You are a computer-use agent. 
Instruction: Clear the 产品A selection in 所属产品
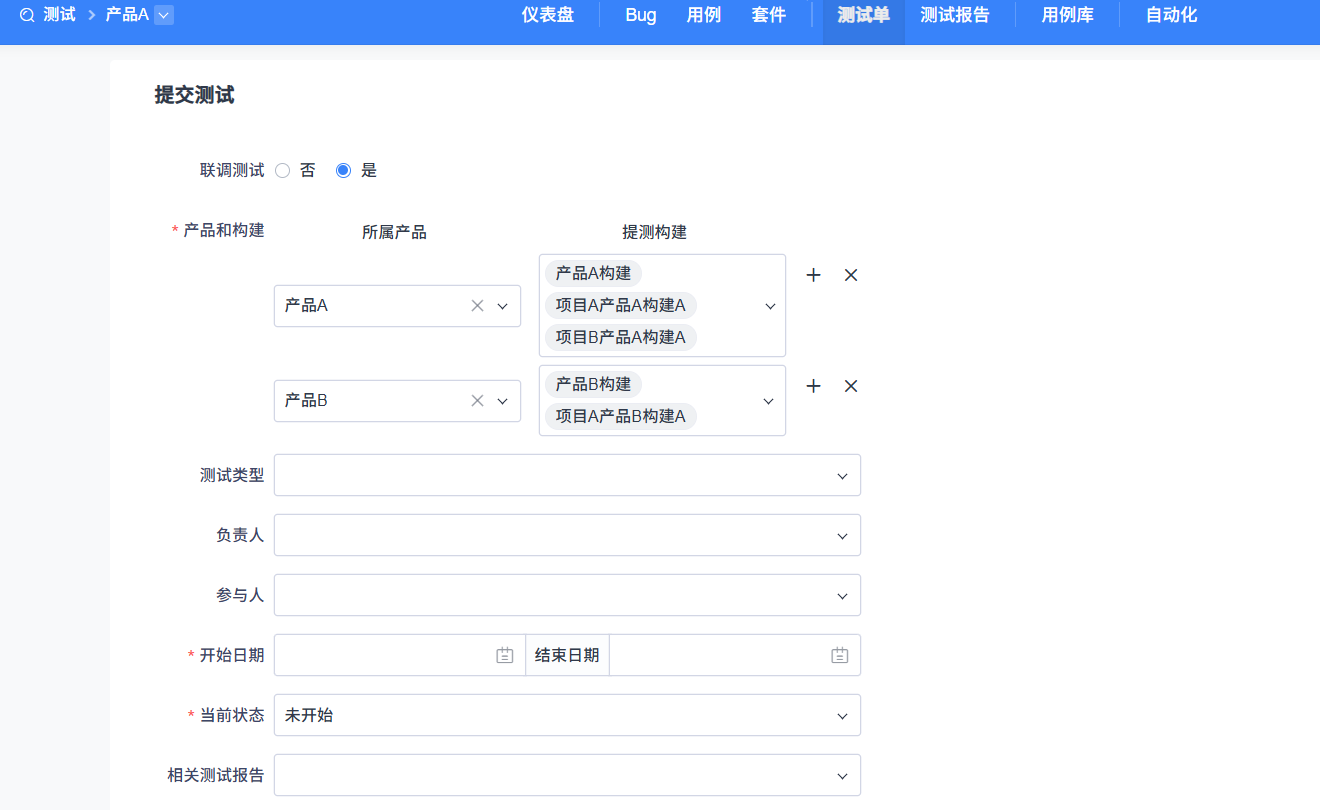(477, 306)
